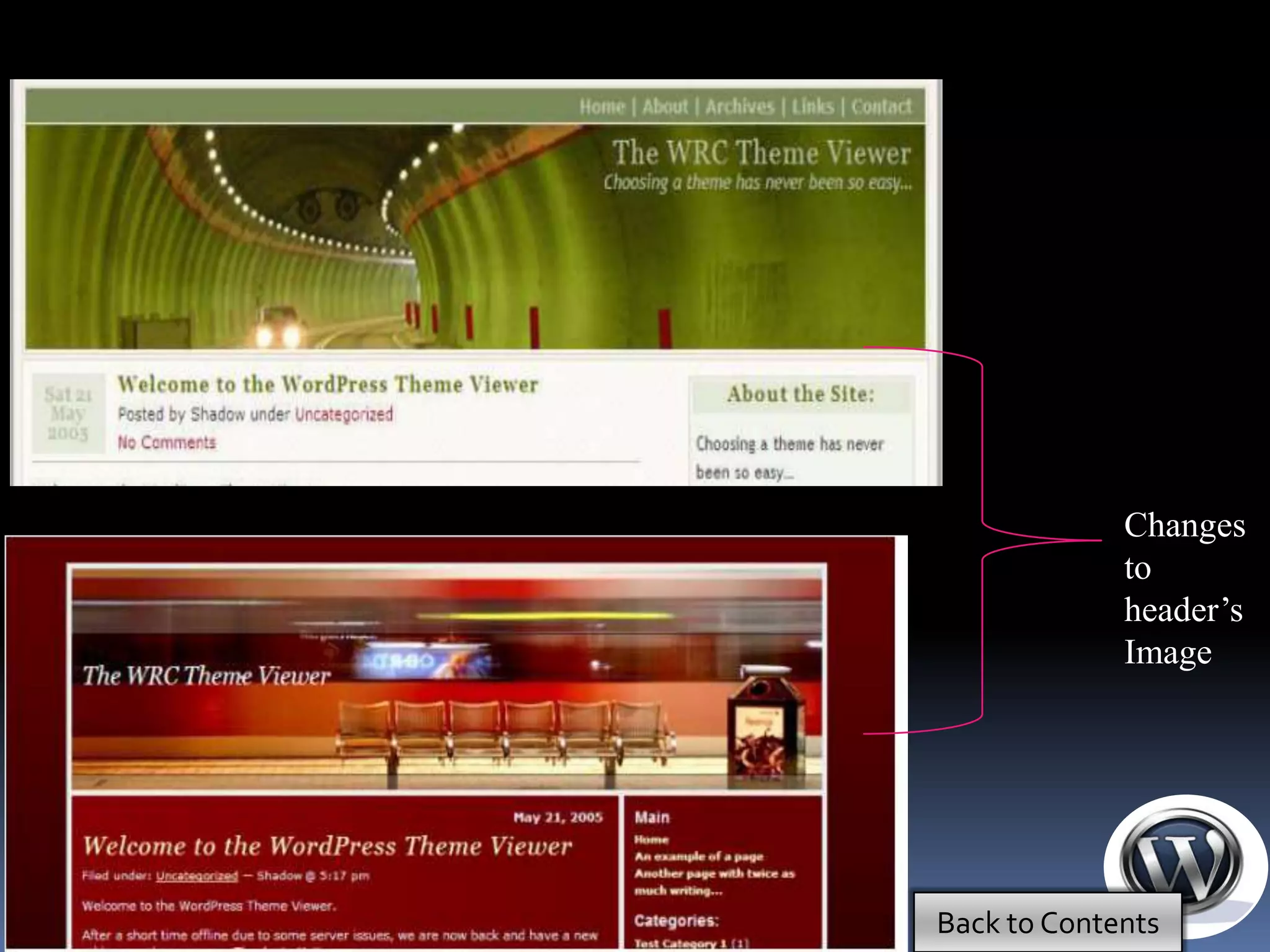Click the Categories heading in red sidebar
The width and height of the screenshot is (1270, 952).
click(676, 921)
